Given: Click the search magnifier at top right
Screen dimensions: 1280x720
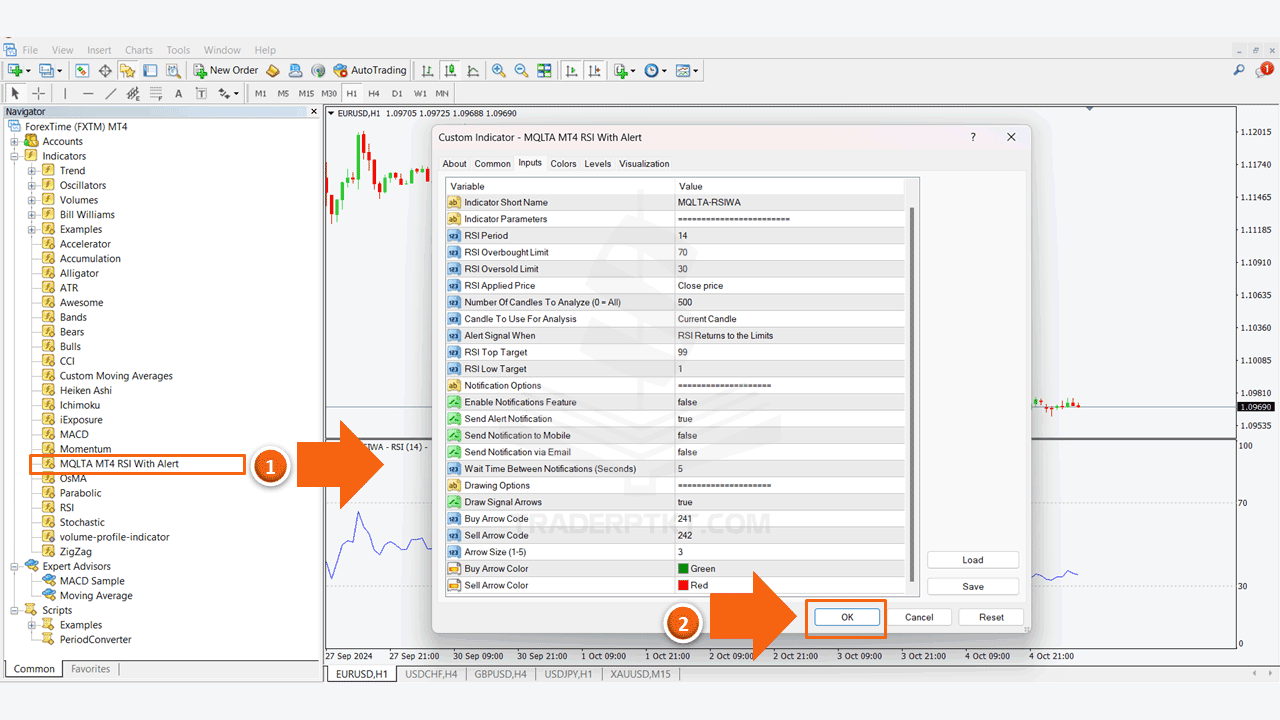Looking at the screenshot, I should pyautogui.click(x=1239, y=70).
